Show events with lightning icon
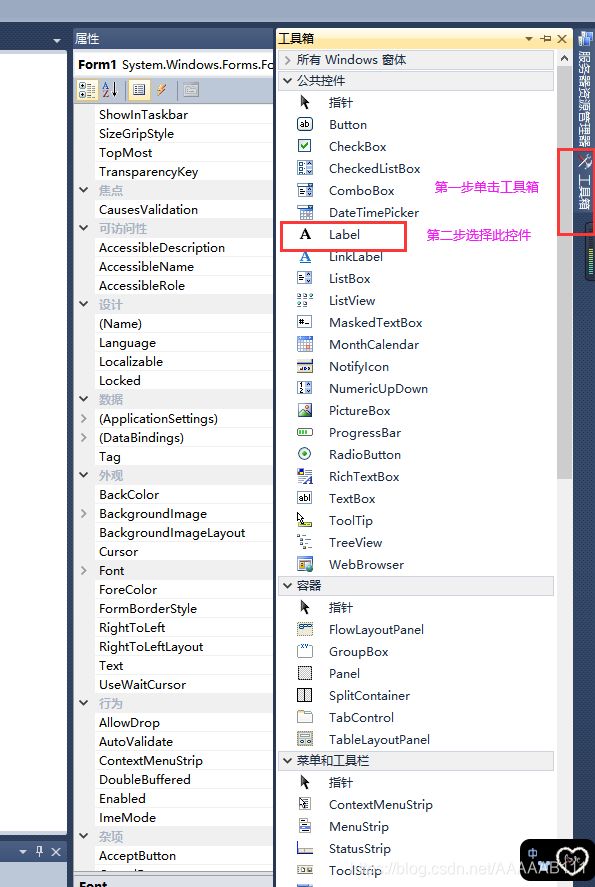The height and width of the screenshot is (887, 595). [x=162, y=90]
